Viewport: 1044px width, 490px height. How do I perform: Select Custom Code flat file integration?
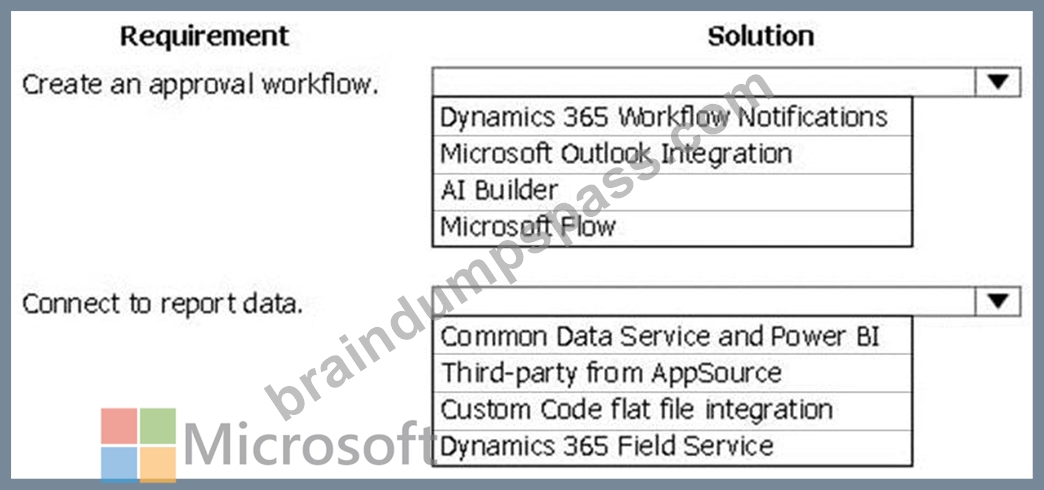(672, 410)
